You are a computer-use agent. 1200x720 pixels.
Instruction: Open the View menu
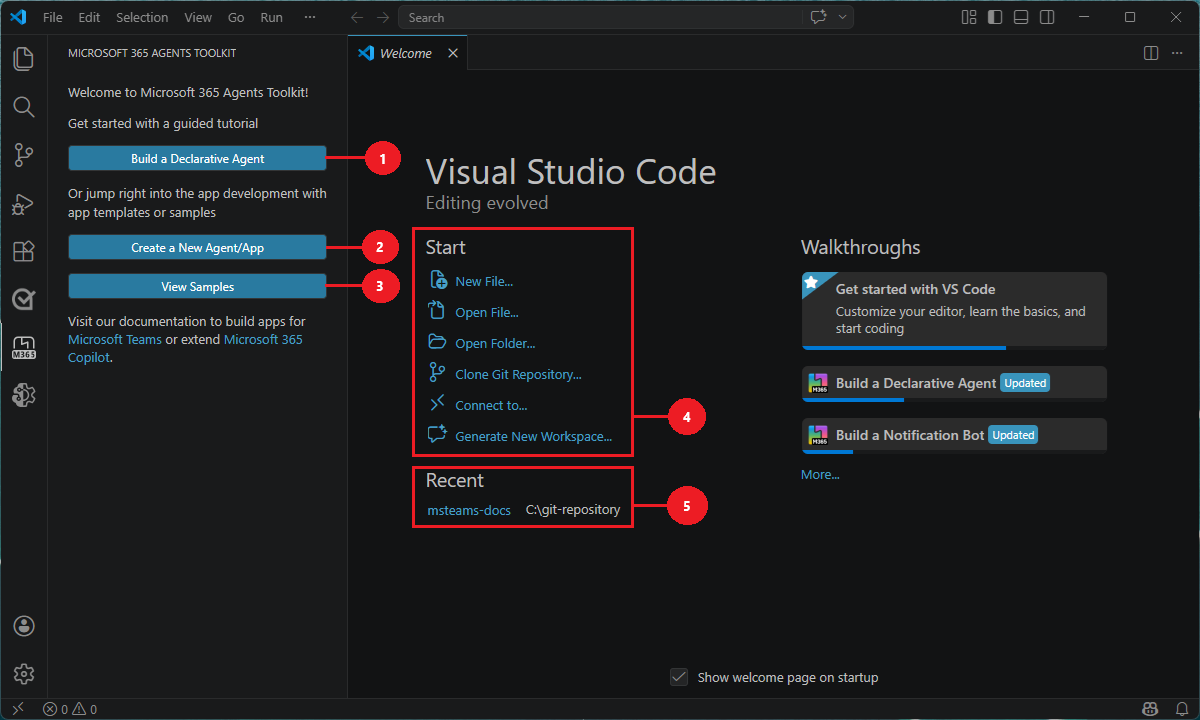coord(198,17)
